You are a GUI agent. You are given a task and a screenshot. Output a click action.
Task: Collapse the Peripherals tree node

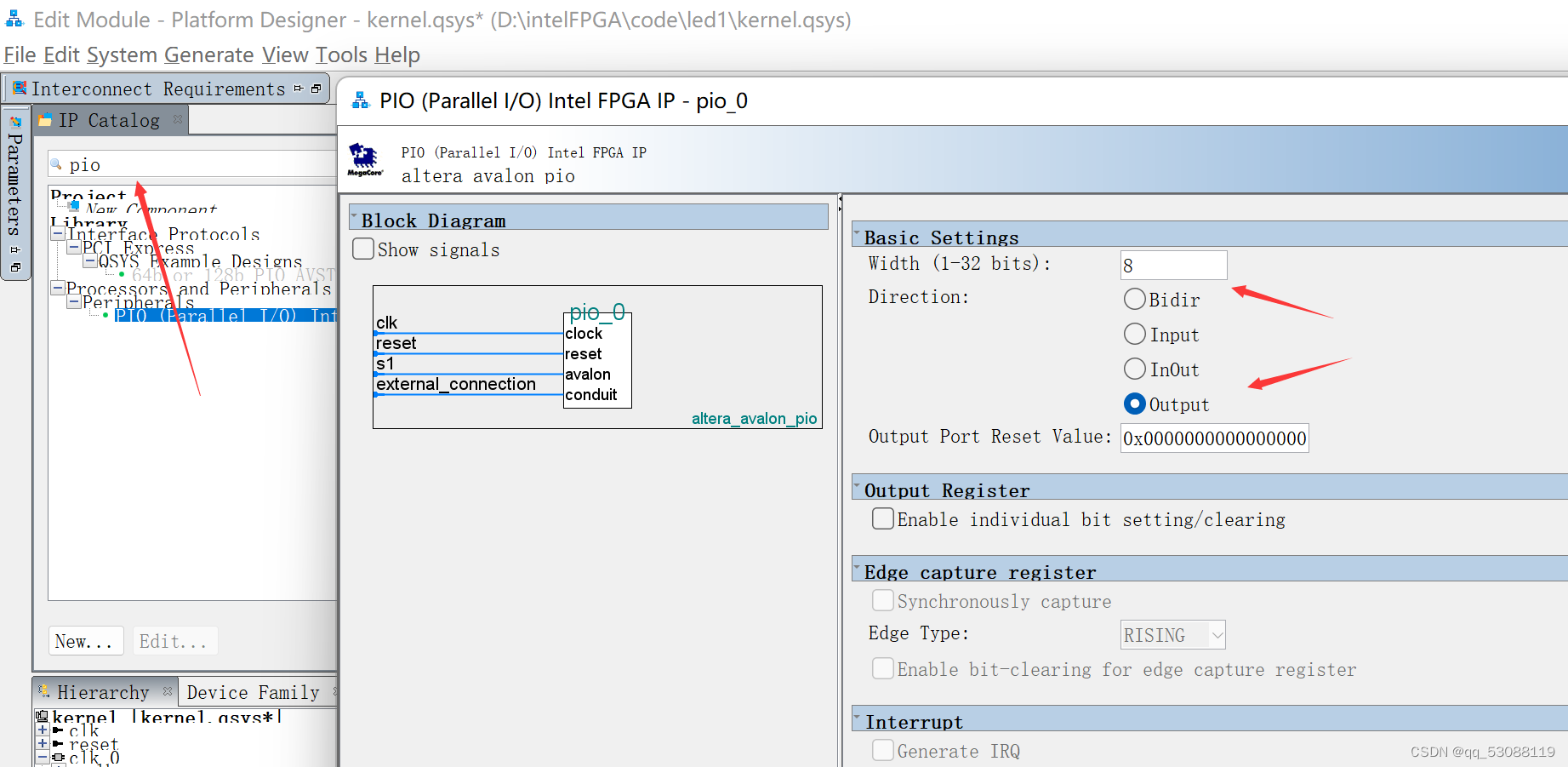pos(74,301)
